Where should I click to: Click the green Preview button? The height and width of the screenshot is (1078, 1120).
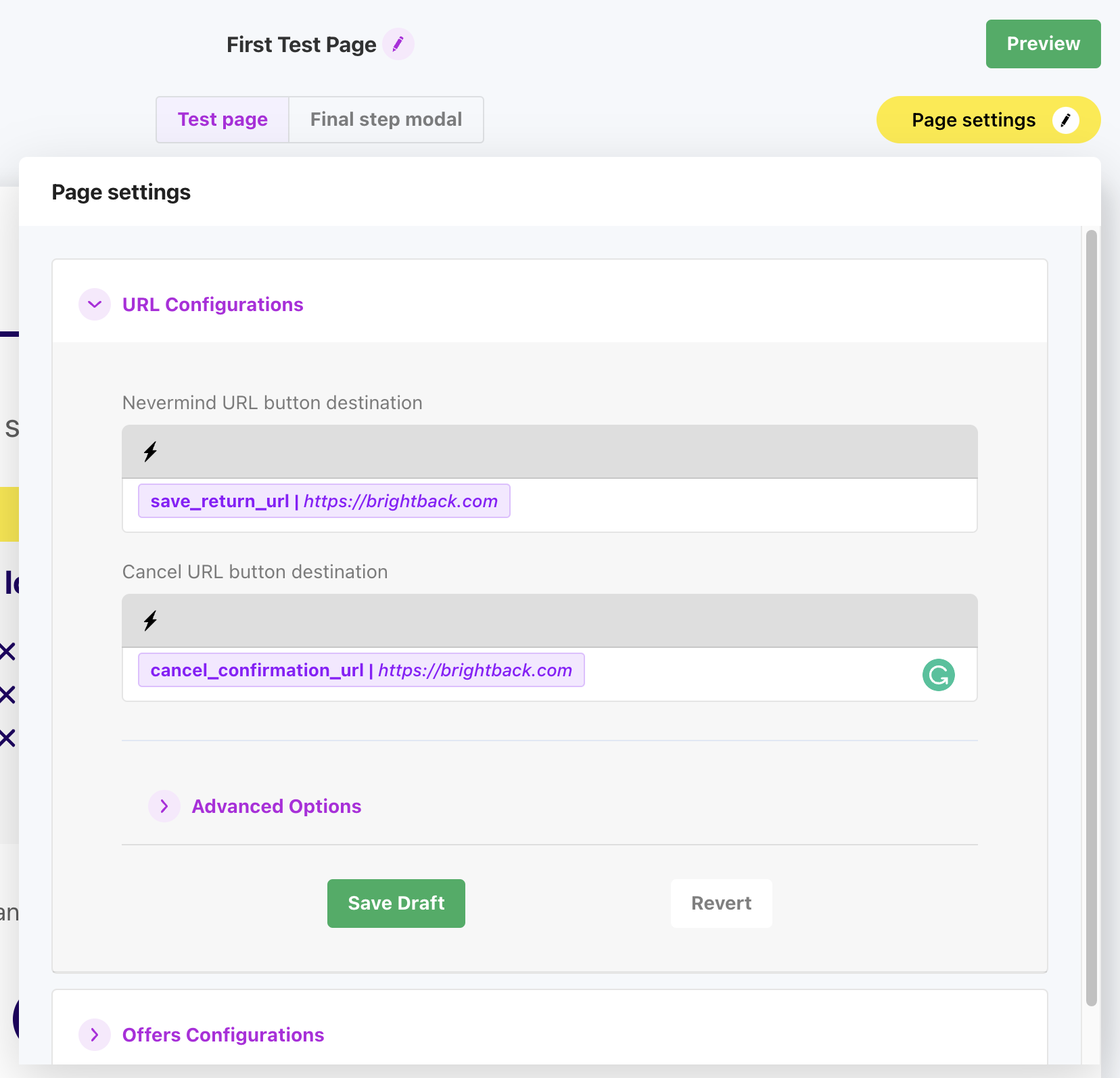click(x=1043, y=44)
